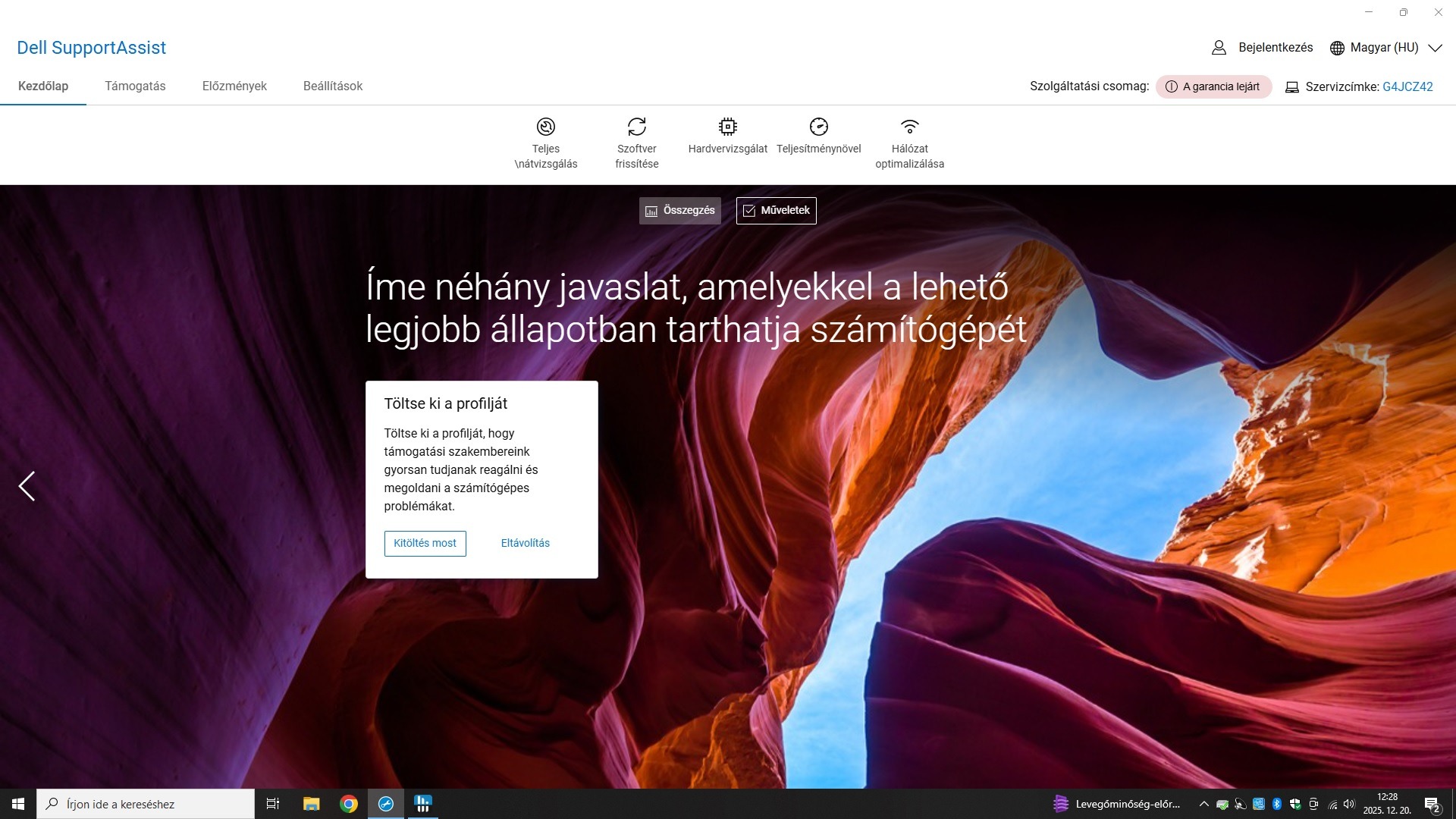Image resolution: width=1456 pixels, height=819 pixels.
Task: Click the laptop Szervizcímke icon
Action: point(1292,87)
